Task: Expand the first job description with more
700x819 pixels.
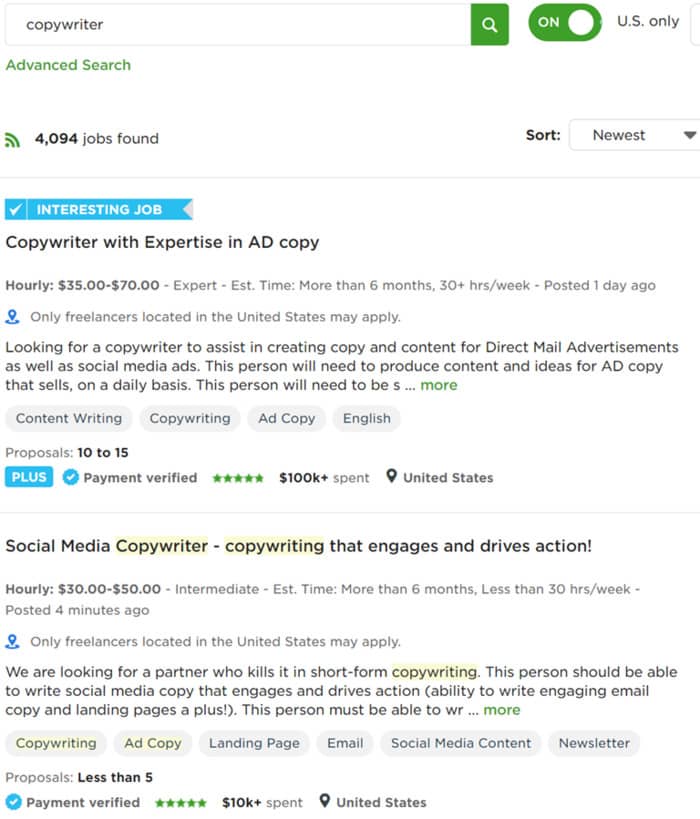Action: [438, 385]
